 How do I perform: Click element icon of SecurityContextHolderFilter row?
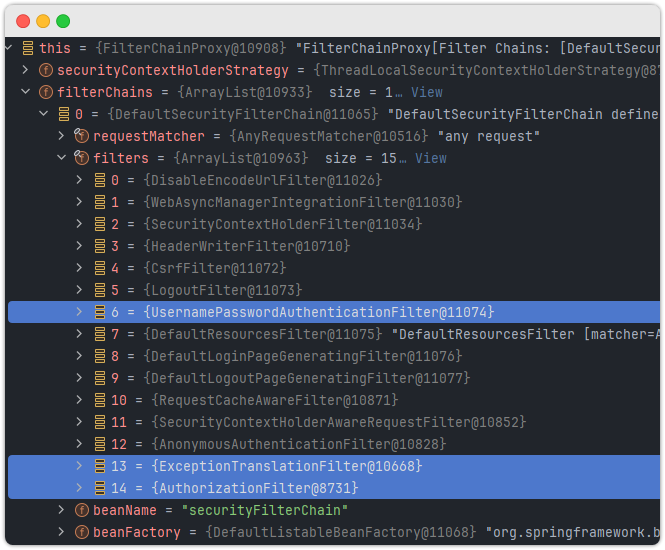click(100, 224)
